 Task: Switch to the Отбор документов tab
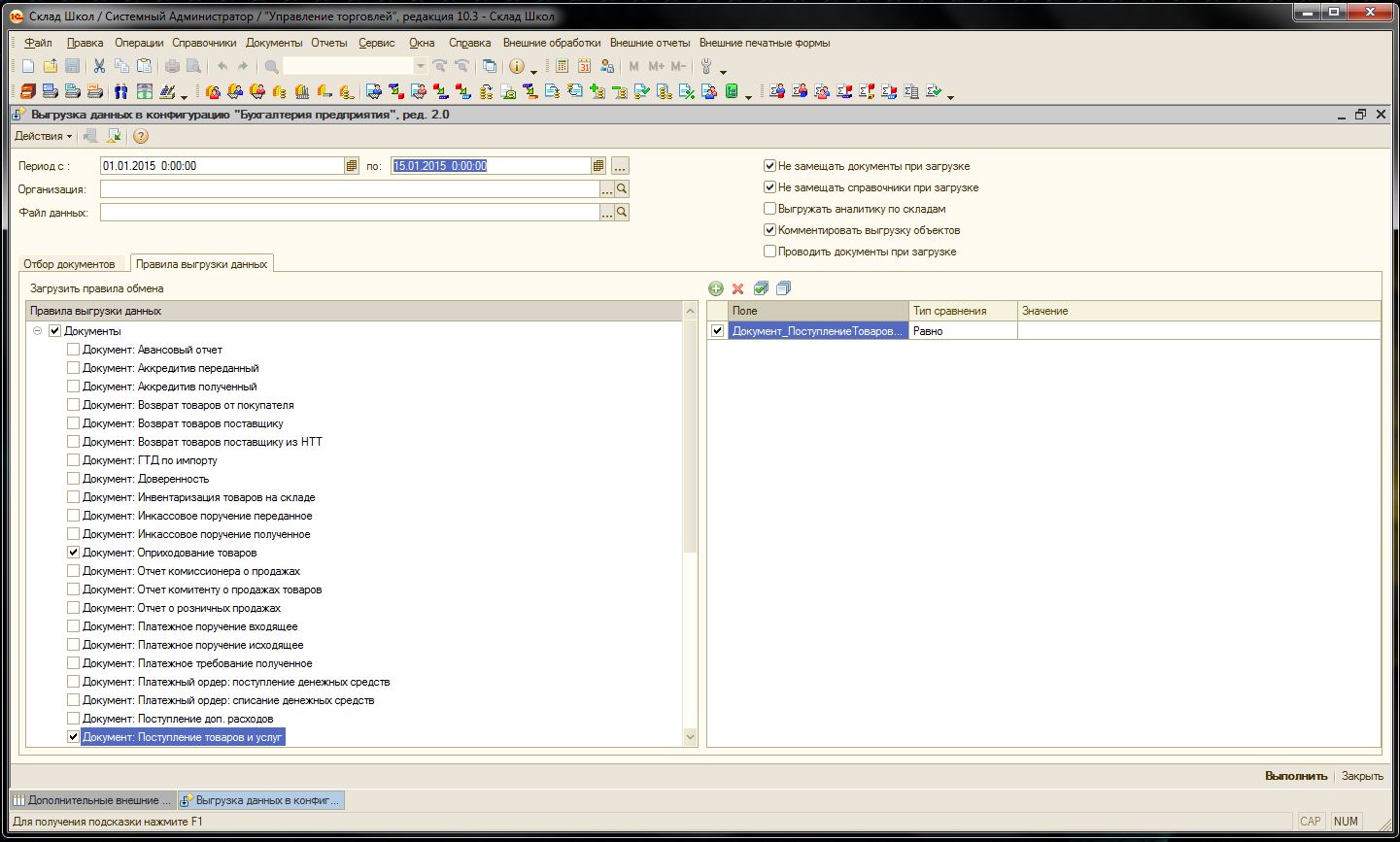(x=69, y=264)
